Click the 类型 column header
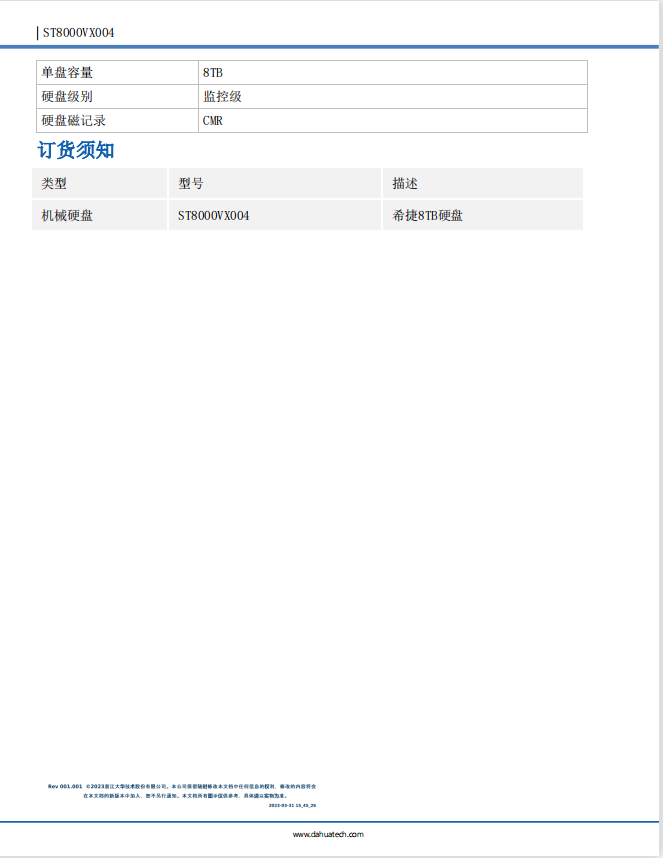 [x=100, y=183]
